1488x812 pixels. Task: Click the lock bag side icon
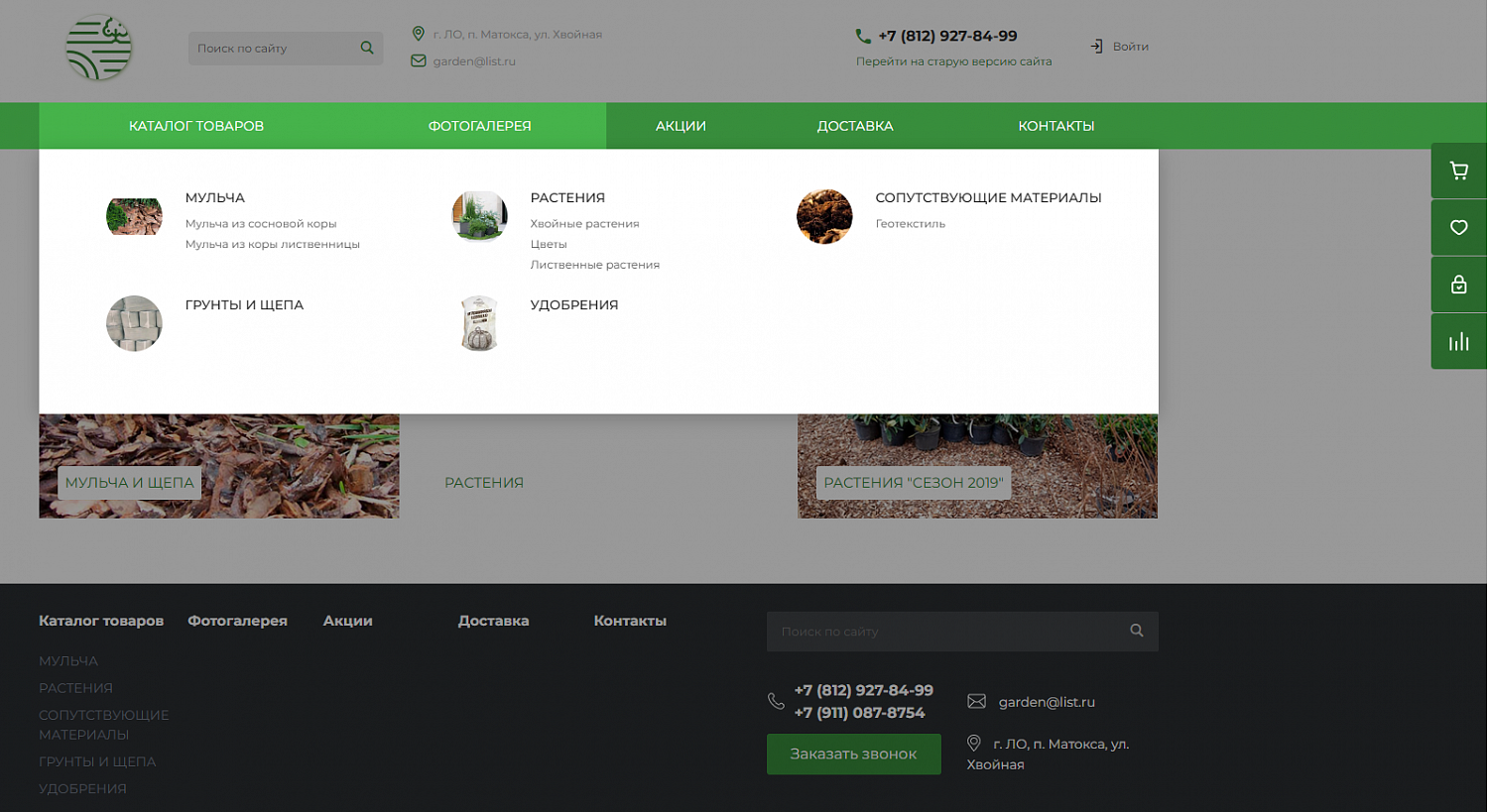click(1458, 286)
